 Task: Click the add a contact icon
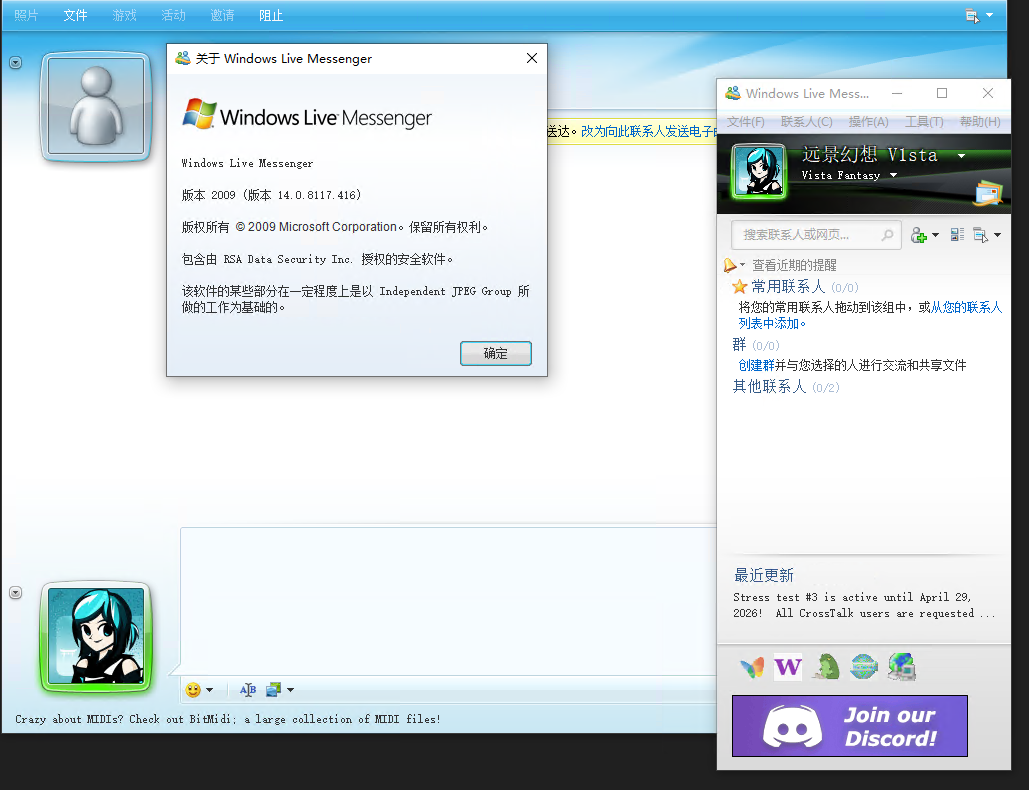pyautogui.click(x=919, y=235)
